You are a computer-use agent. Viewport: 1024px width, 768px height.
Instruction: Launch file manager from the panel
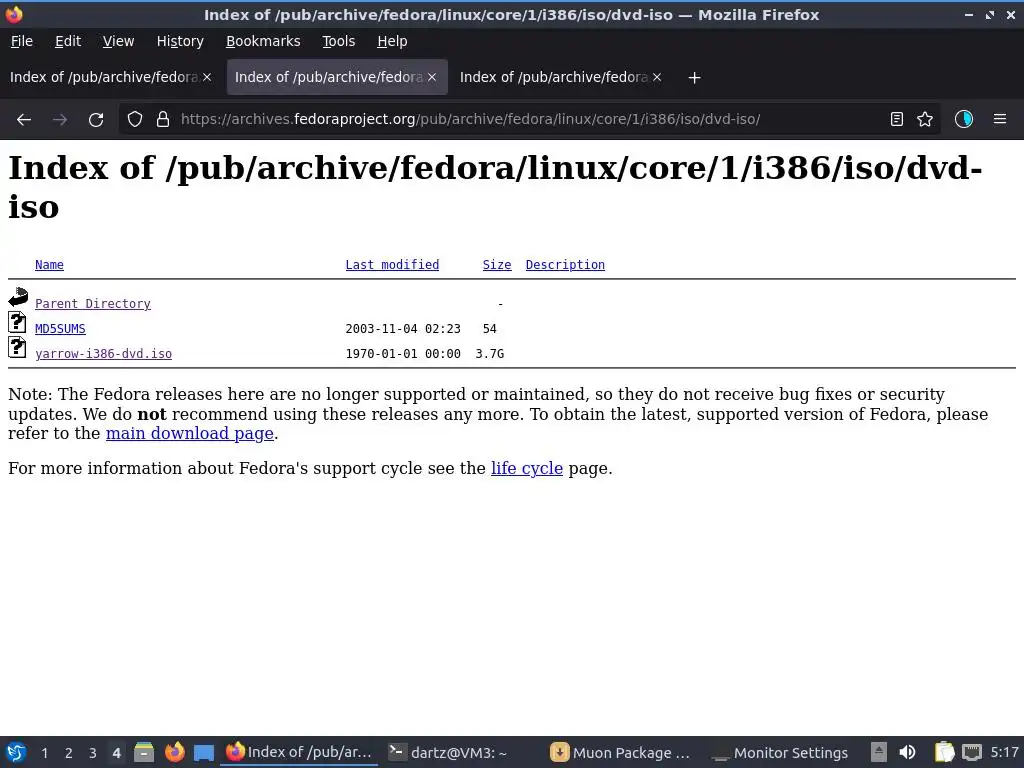(144, 752)
